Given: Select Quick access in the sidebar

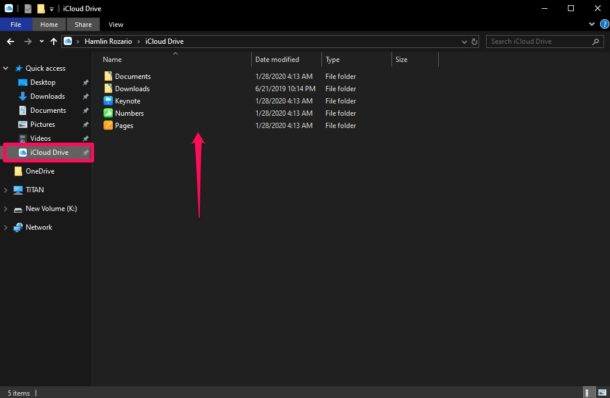Looking at the screenshot, I should point(45,68).
